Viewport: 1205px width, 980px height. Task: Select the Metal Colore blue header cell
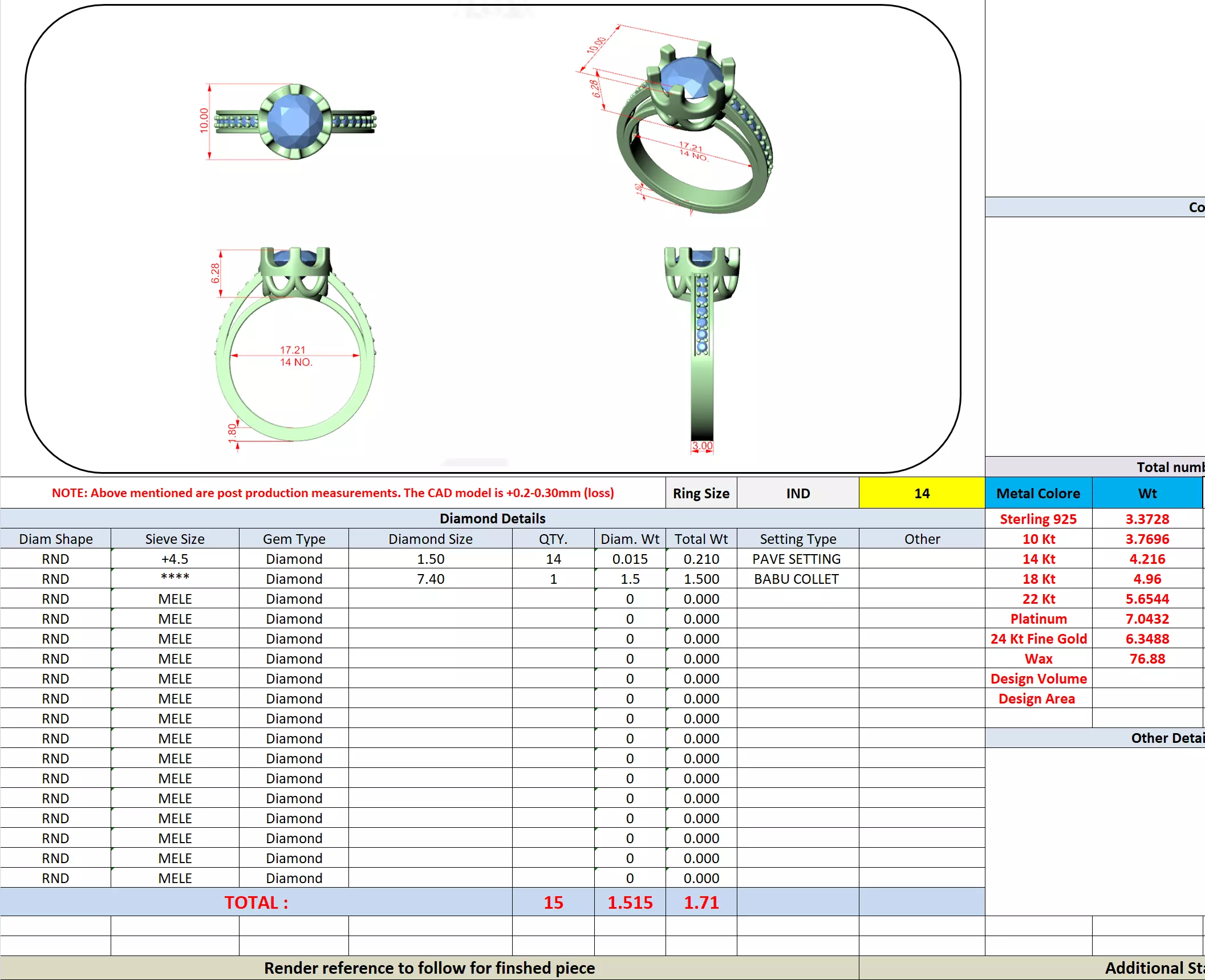coord(1037,493)
